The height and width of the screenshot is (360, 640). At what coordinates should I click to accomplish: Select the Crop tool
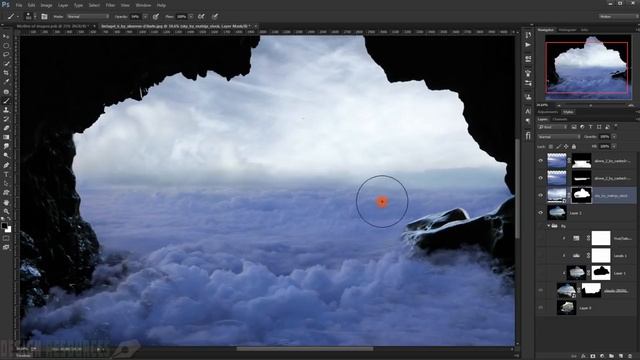6,73
